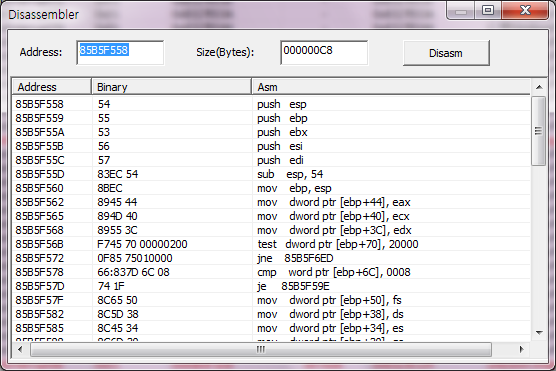The height and width of the screenshot is (371, 556).
Task: Select row address 85B5F55A
Action: (x=40, y=132)
